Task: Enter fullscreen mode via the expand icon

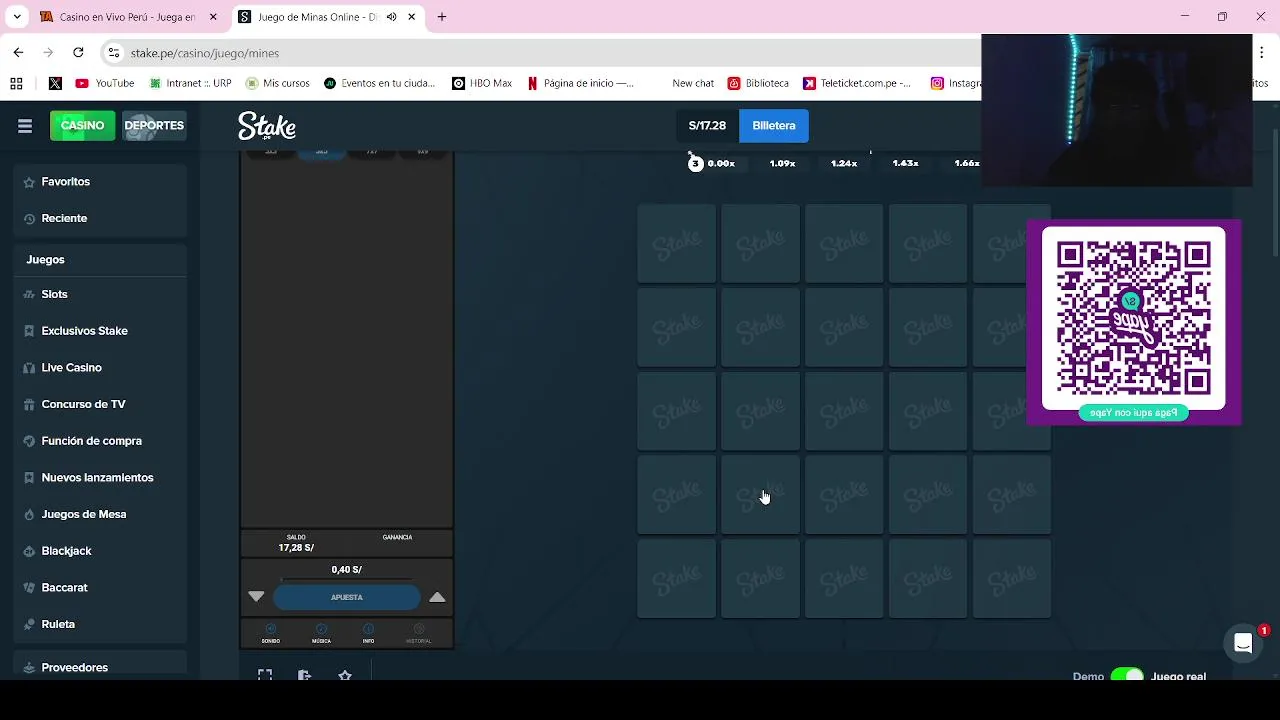Action: click(x=265, y=675)
